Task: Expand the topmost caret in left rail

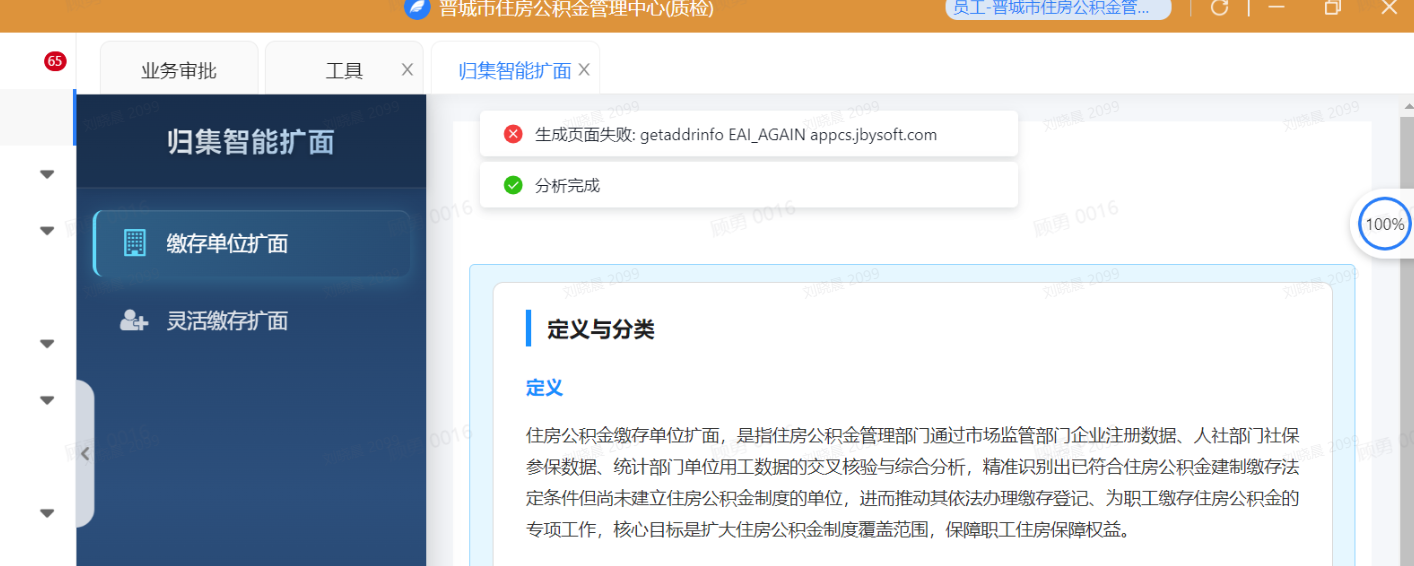Action: 47,174
